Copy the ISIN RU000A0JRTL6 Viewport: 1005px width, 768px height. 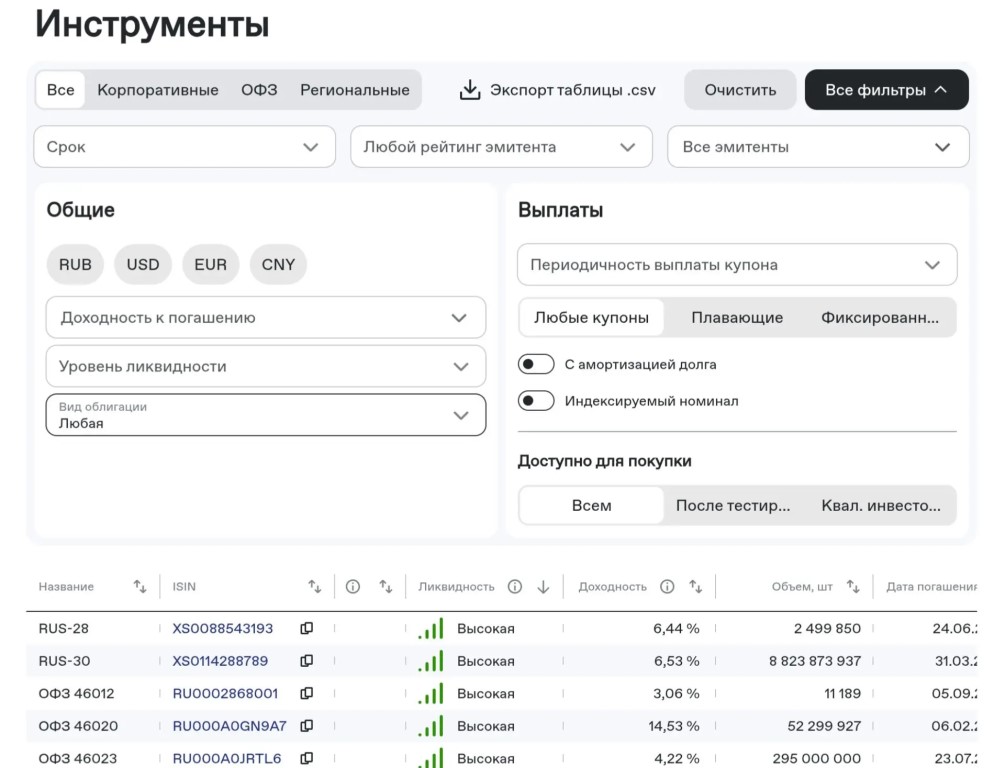pyautogui.click(x=307, y=758)
